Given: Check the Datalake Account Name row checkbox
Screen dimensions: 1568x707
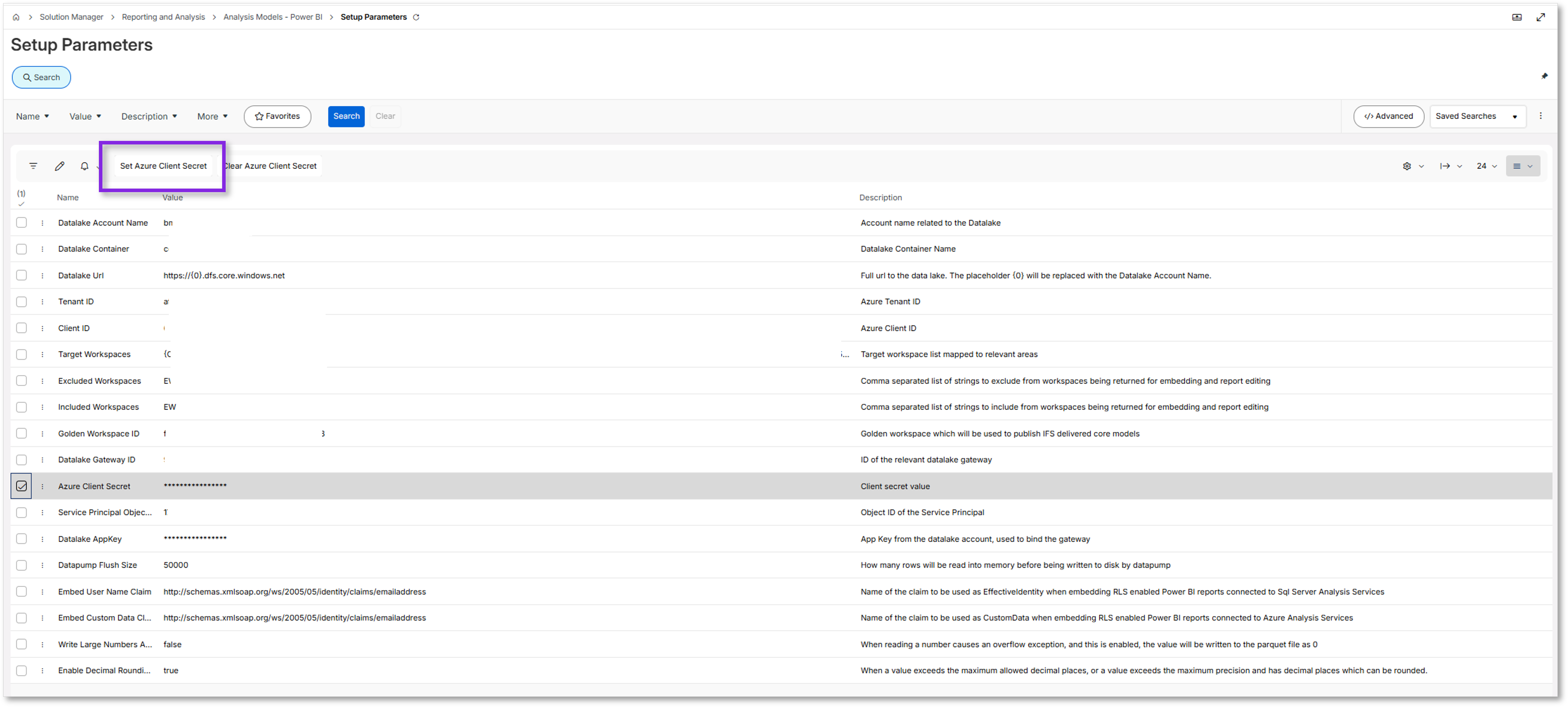Looking at the screenshot, I should click(21, 223).
